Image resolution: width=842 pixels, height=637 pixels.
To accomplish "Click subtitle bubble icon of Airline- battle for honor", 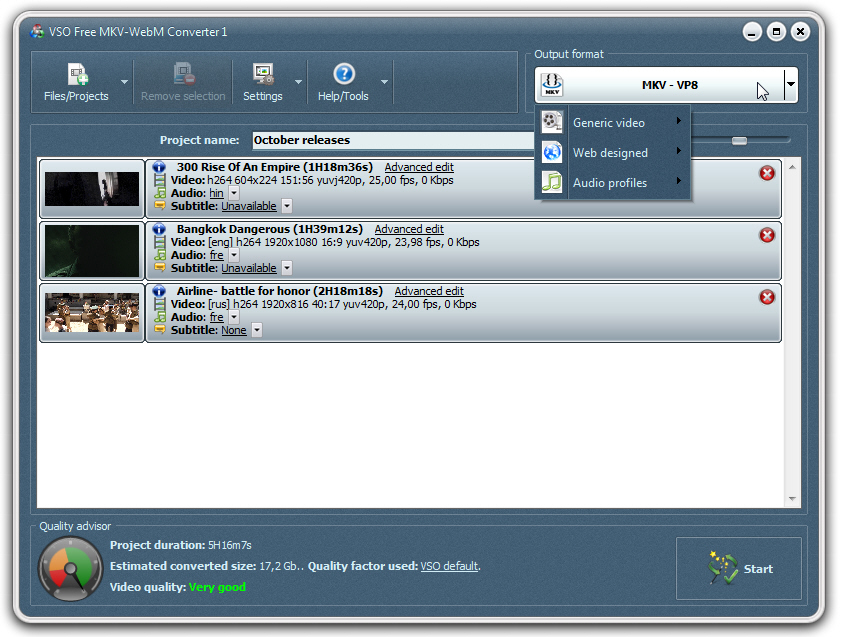I will pyautogui.click(x=159, y=329).
